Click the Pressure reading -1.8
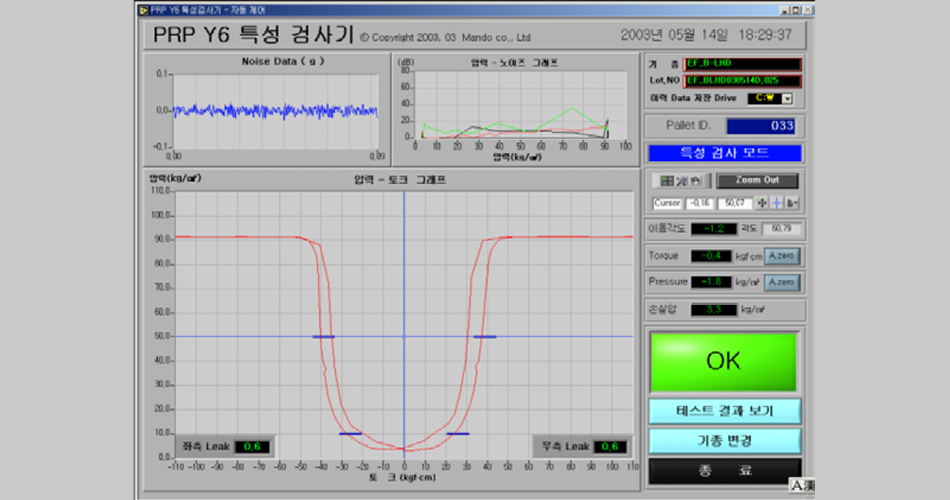 pyautogui.click(x=711, y=282)
